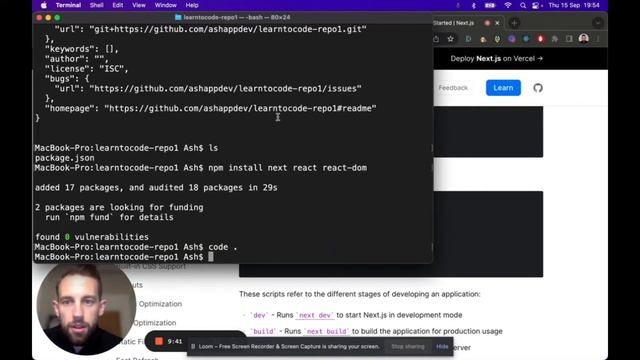The width and height of the screenshot is (640, 360).
Task: Stop the Loom recording with red square
Action: point(159,341)
